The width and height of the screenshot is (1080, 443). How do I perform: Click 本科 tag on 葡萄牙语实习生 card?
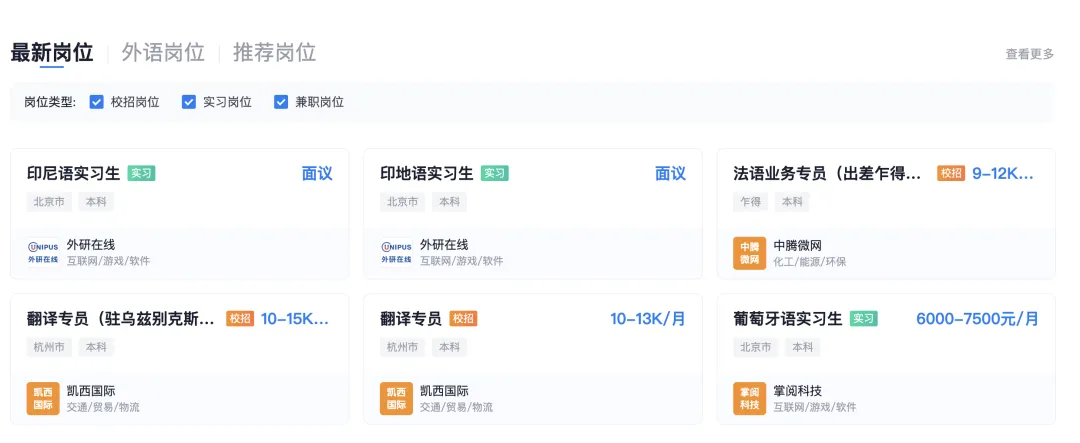tap(802, 347)
